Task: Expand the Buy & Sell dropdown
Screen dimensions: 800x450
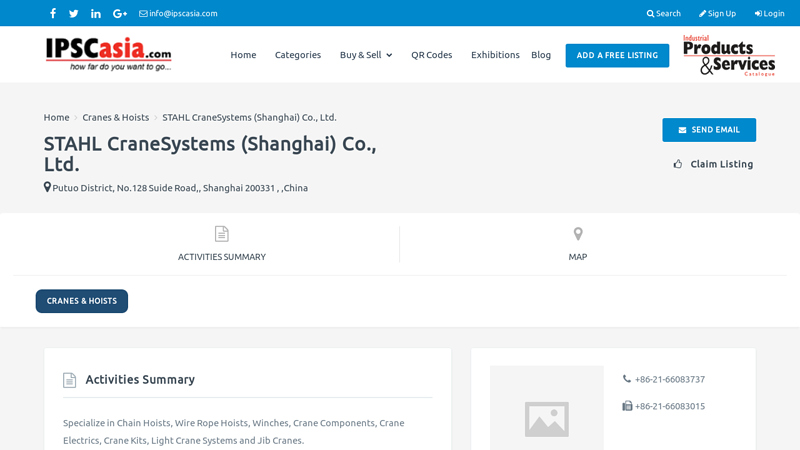Action: 366,55
